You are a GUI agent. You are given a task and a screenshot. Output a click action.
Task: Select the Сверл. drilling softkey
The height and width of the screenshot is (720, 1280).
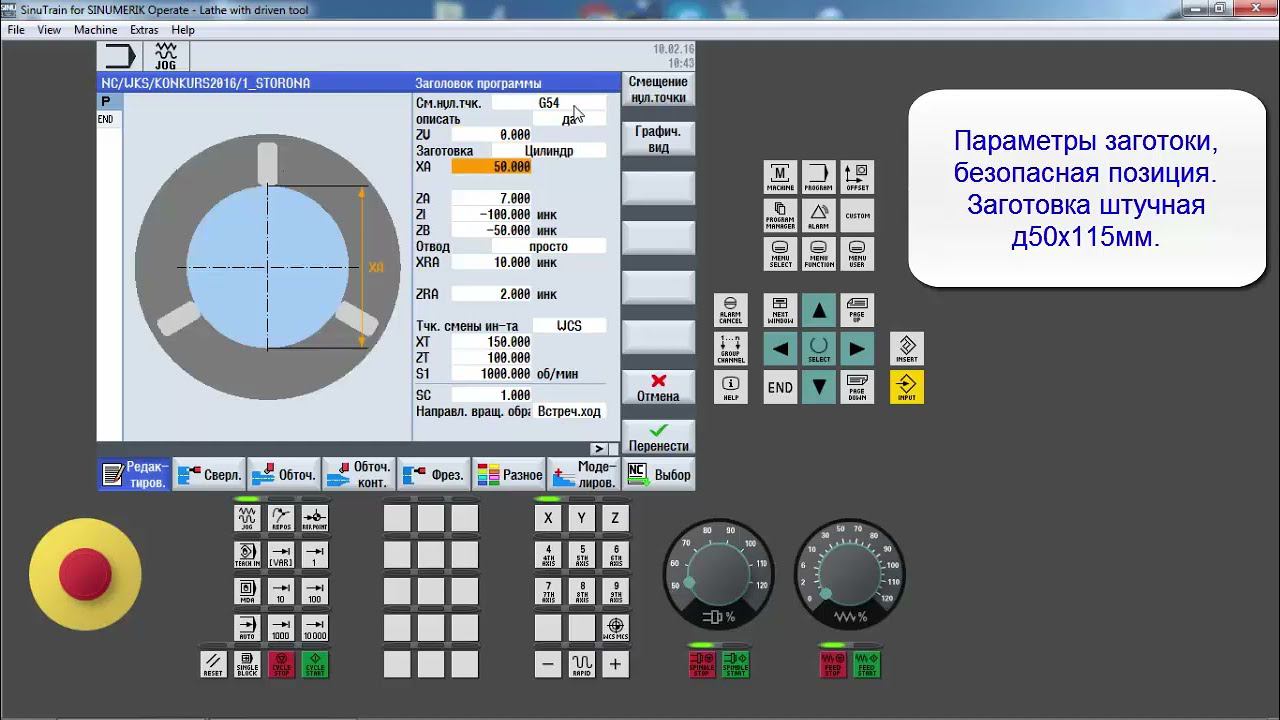(x=209, y=475)
